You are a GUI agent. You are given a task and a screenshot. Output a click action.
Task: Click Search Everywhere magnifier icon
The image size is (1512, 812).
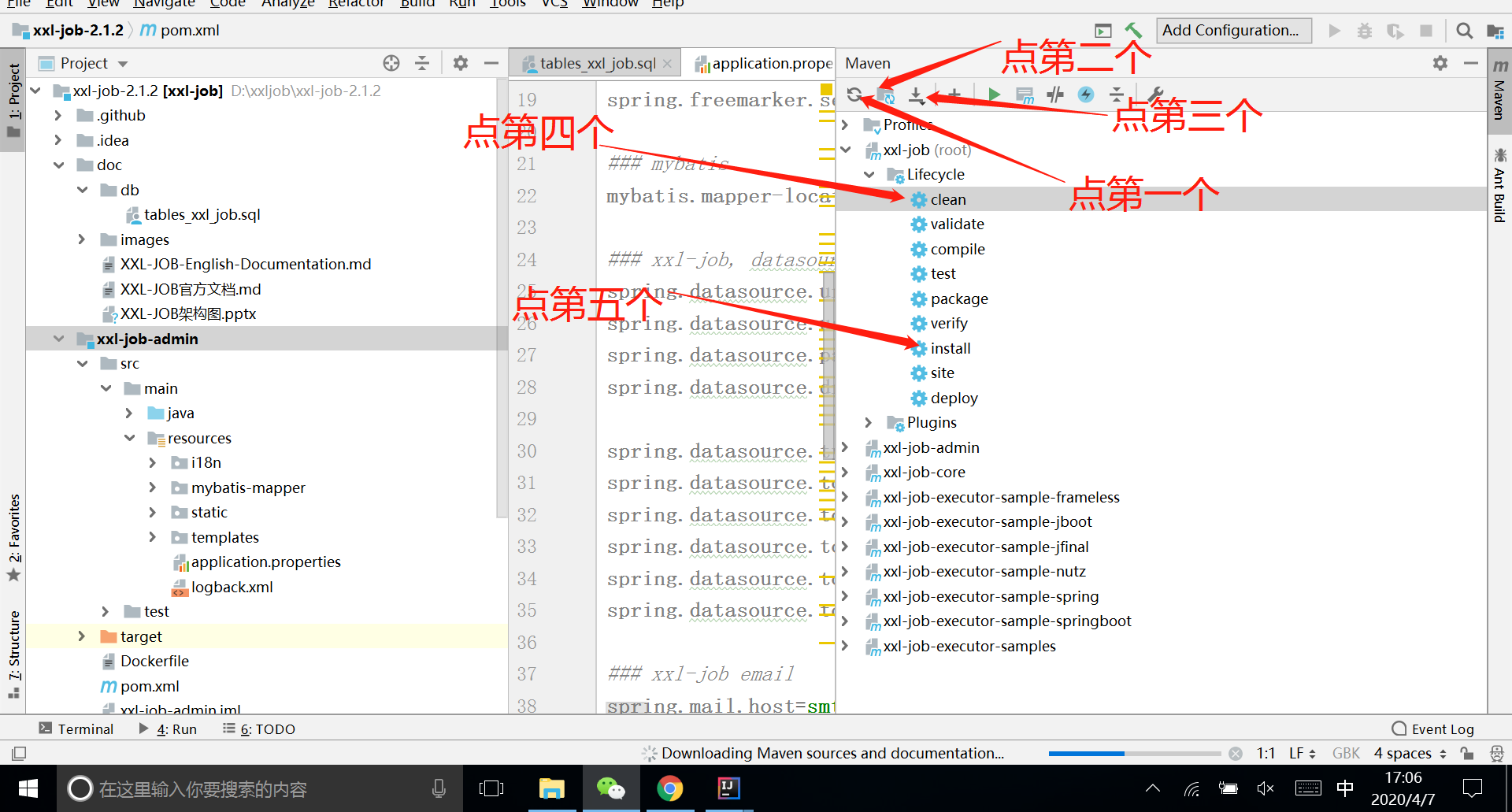point(1465,31)
